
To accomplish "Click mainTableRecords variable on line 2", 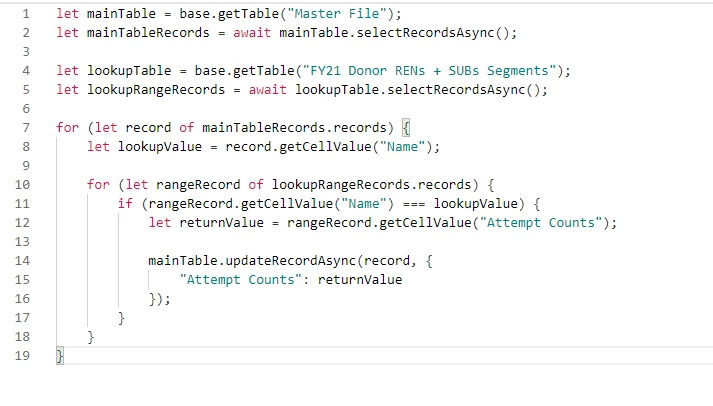I will pos(148,33).
